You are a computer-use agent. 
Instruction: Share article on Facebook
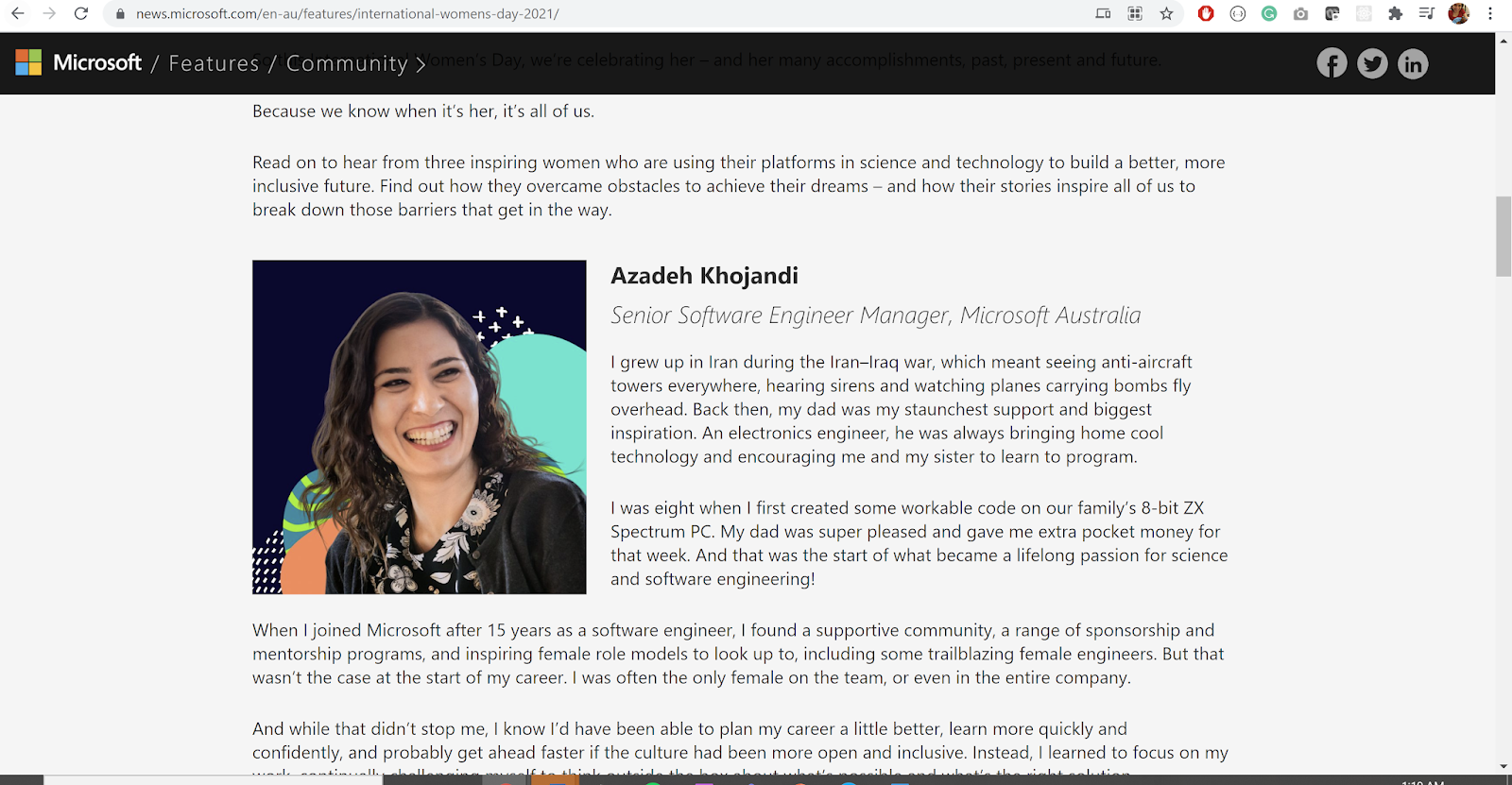click(x=1332, y=63)
